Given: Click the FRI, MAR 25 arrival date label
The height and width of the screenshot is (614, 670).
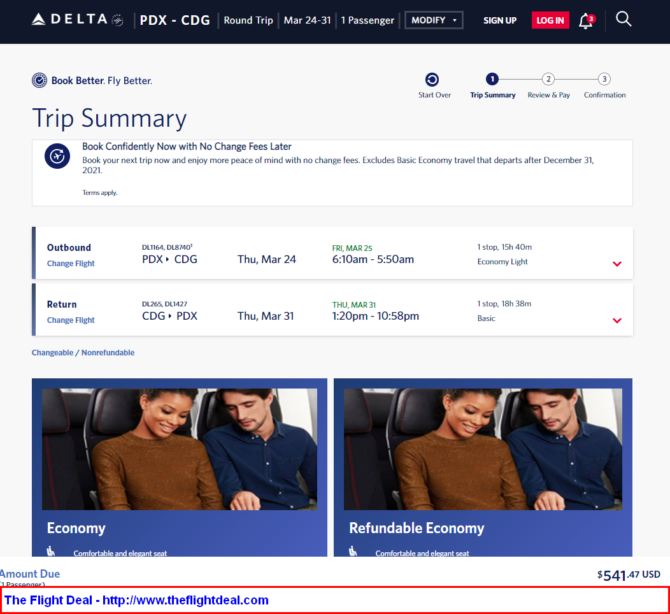Looking at the screenshot, I should coord(352,248).
